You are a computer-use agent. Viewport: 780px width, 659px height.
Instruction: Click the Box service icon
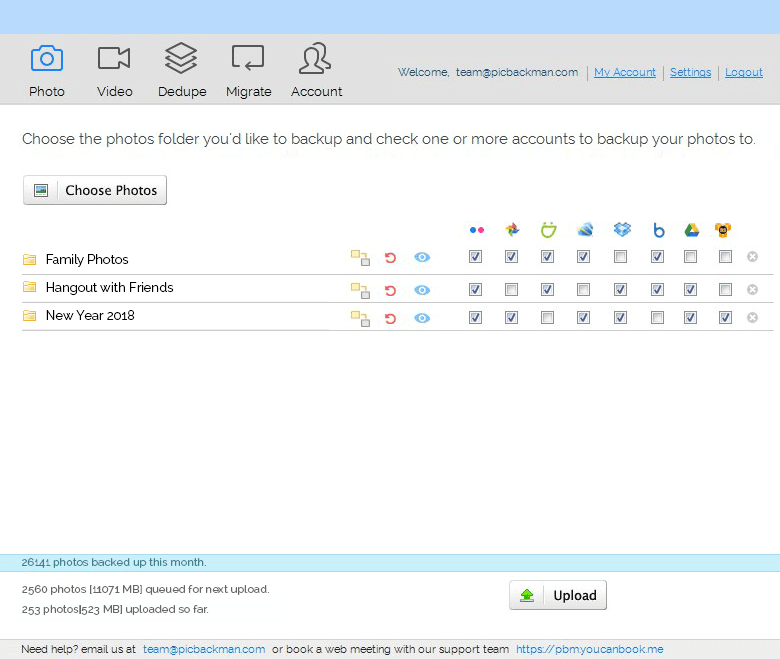(x=659, y=230)
